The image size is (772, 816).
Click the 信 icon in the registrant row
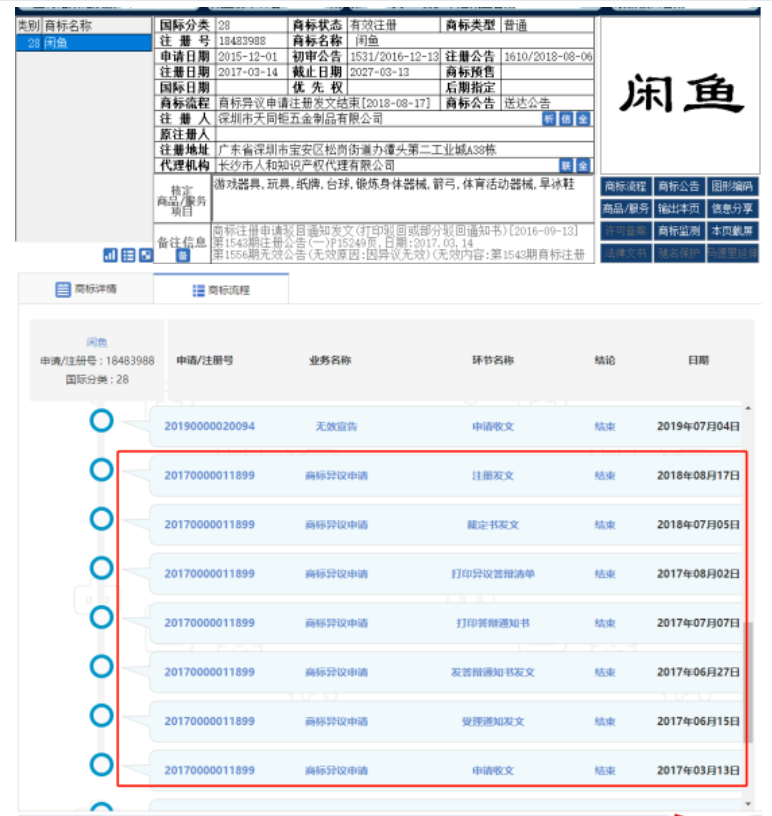566,119
